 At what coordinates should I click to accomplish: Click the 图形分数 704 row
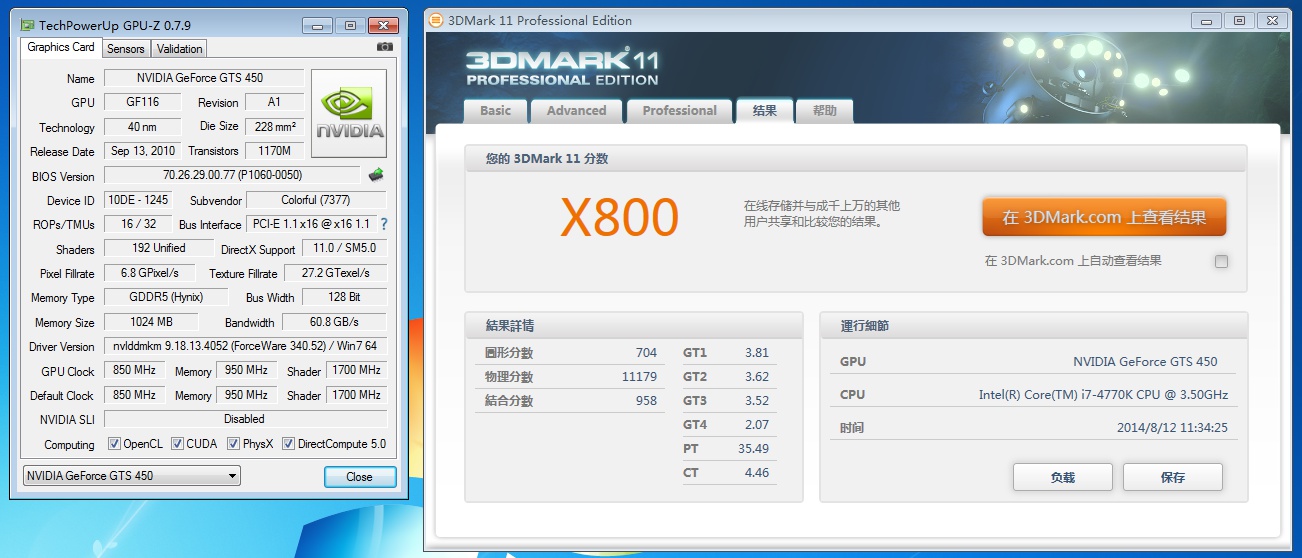point(570,353)
